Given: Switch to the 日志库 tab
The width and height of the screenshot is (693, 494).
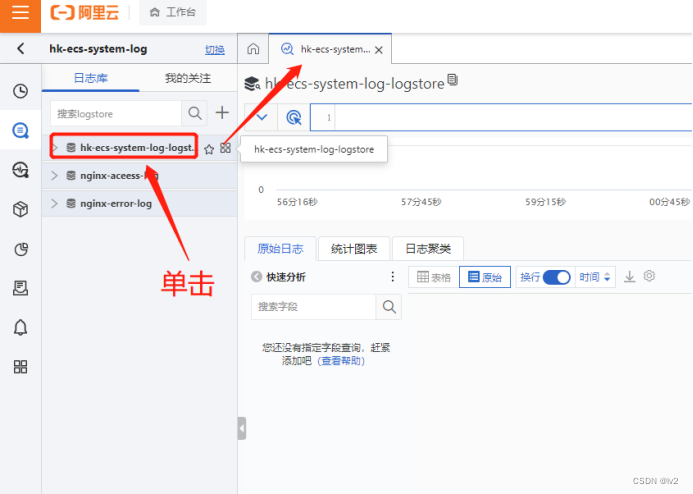Looking at the screenshot, I should pyautogui.click(x=91, y=78).
